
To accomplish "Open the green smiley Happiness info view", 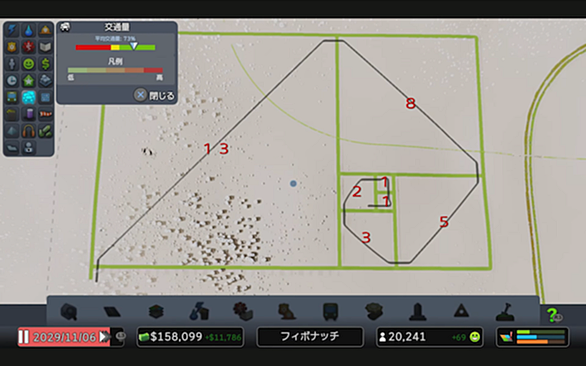I will 29,64.
